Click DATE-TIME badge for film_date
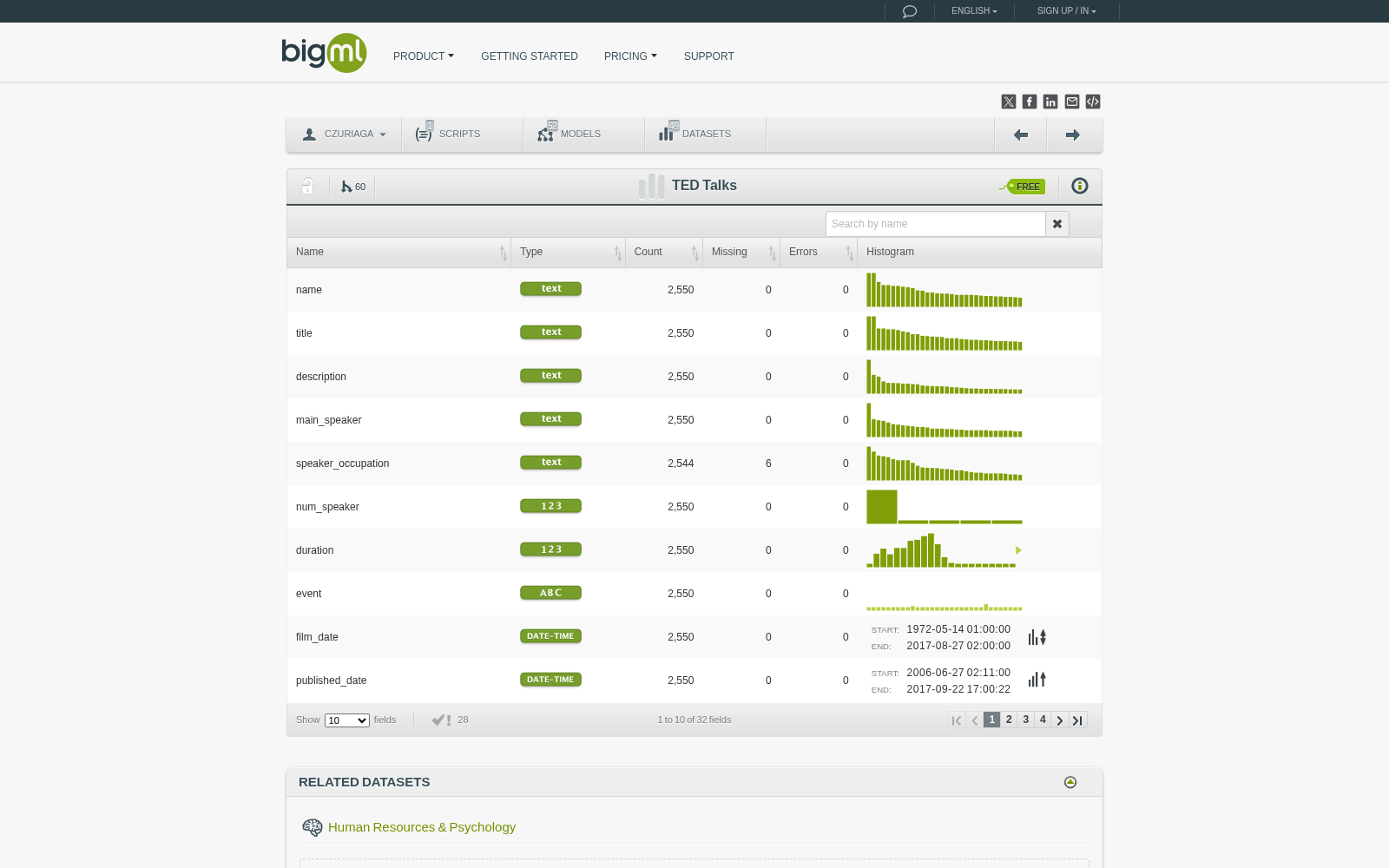The height and width of the screenshot is (868, 1389). 550,636
